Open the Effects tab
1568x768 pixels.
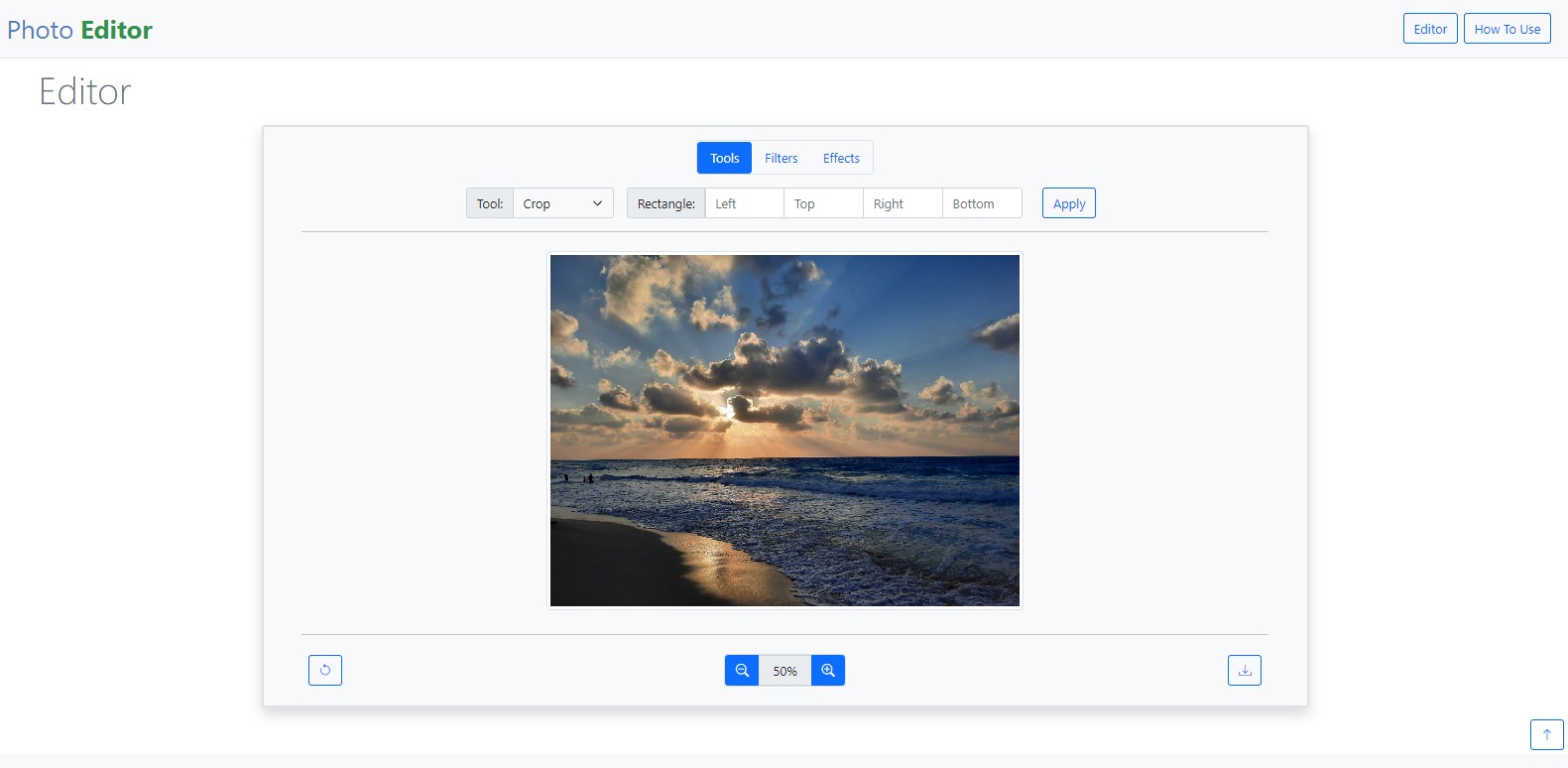[841, 158]
